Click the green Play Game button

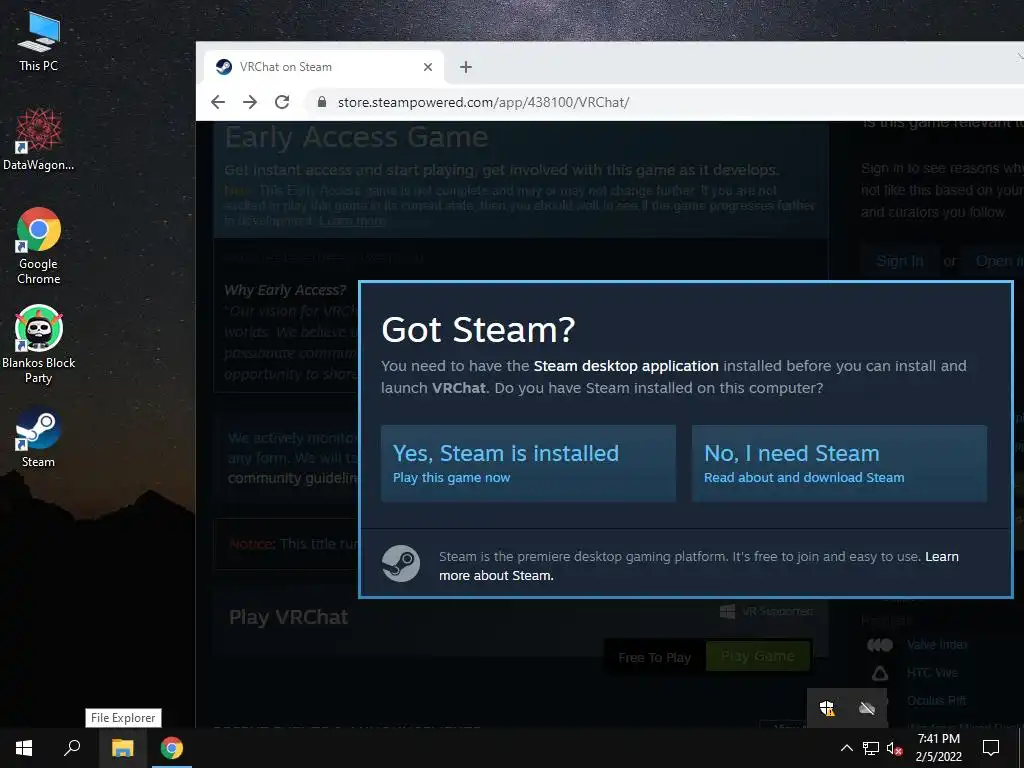[x=758, y=656]
